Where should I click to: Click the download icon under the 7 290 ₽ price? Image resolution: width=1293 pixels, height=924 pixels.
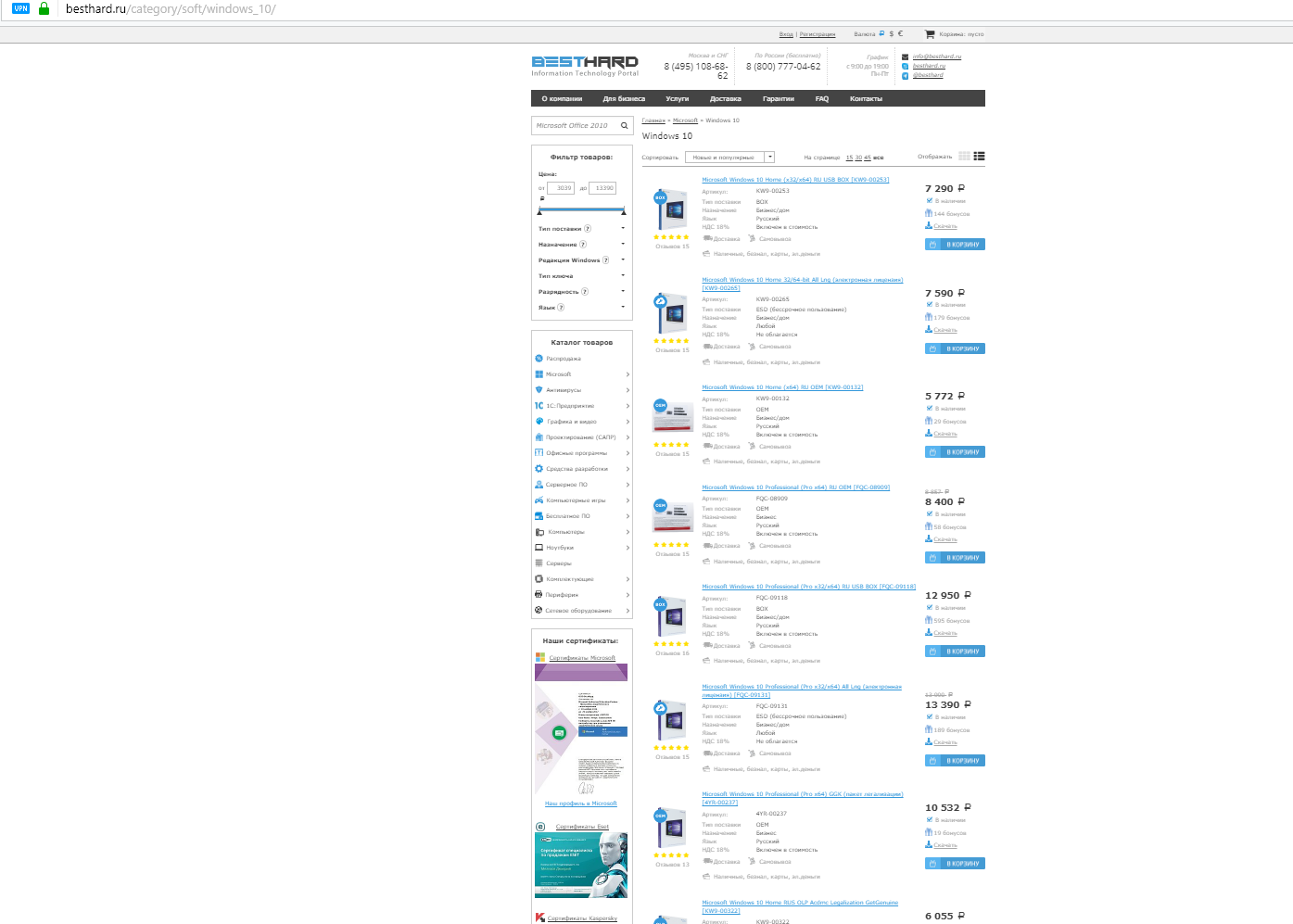click(929, 225)
